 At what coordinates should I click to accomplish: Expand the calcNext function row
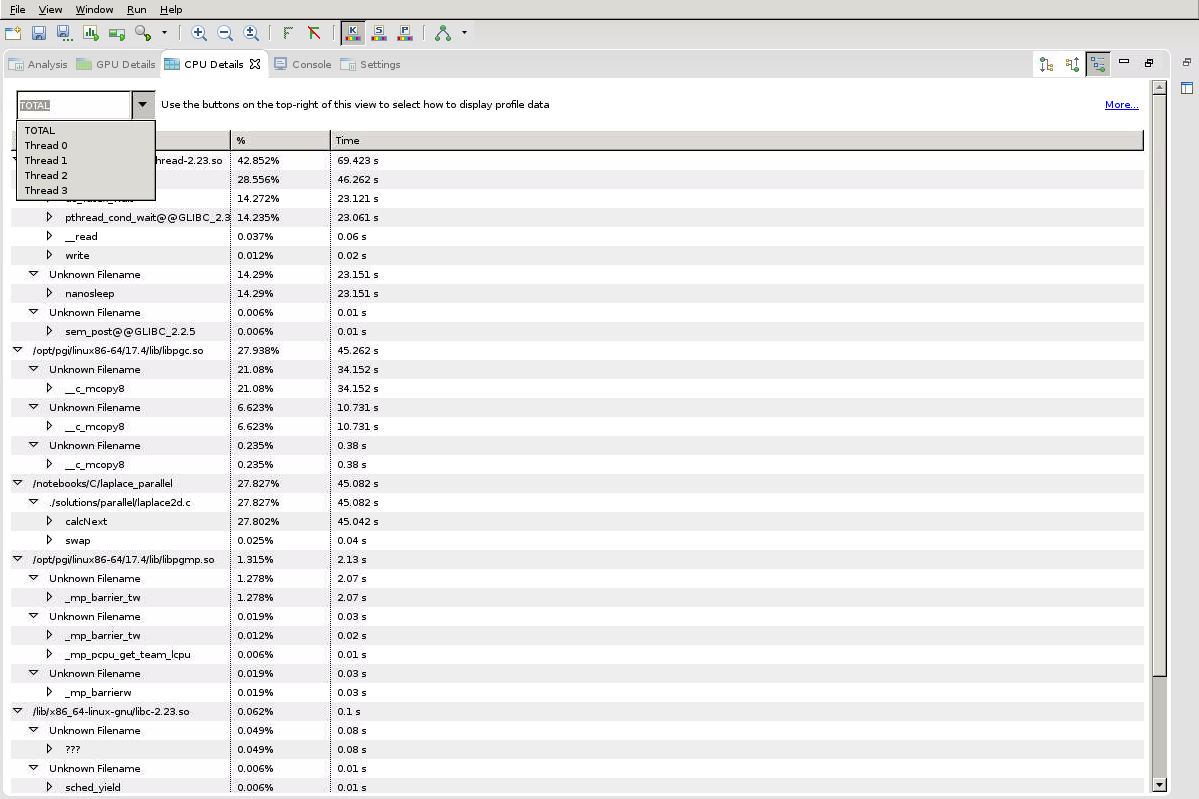pyautogui.click(x=50, y=521)
